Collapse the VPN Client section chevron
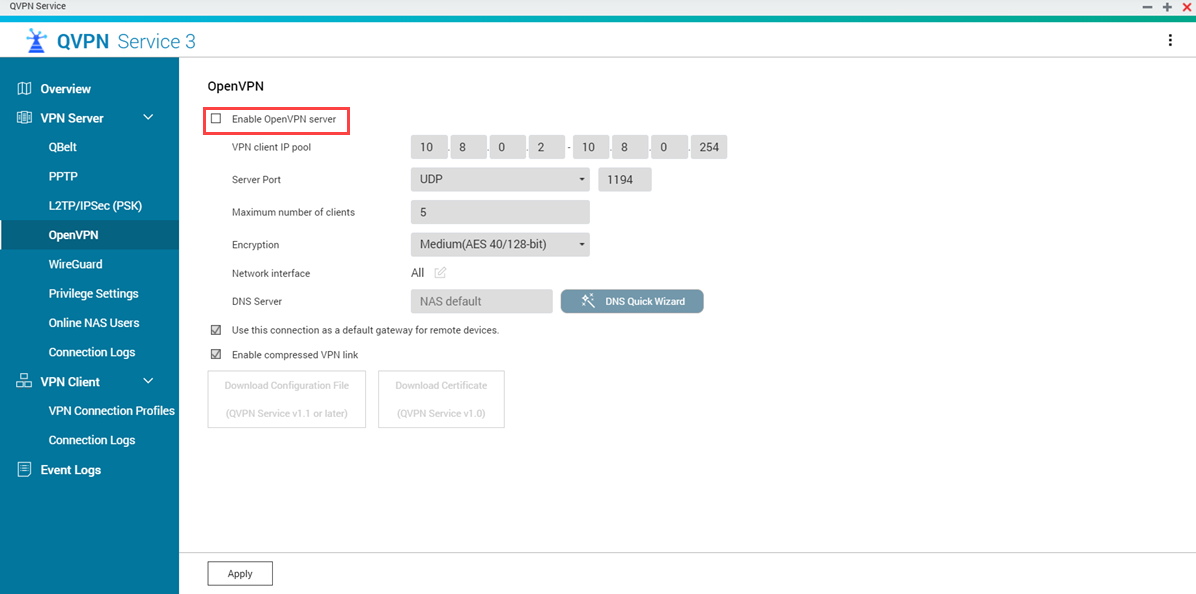The width and height of the screenshot is (1196, 594). [x=149, y=381]
